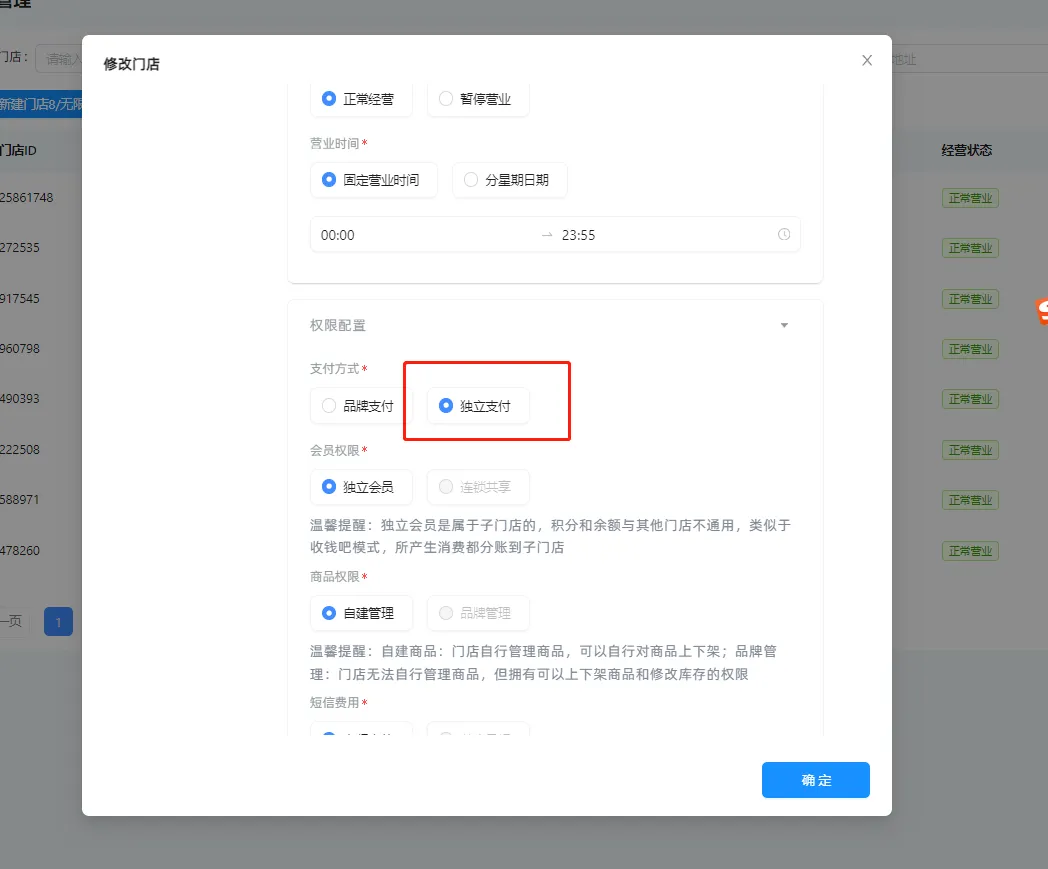Click the 修改门店 dialog title
The height and width of the screenshot is (869, 1048).
click(131, 64)
